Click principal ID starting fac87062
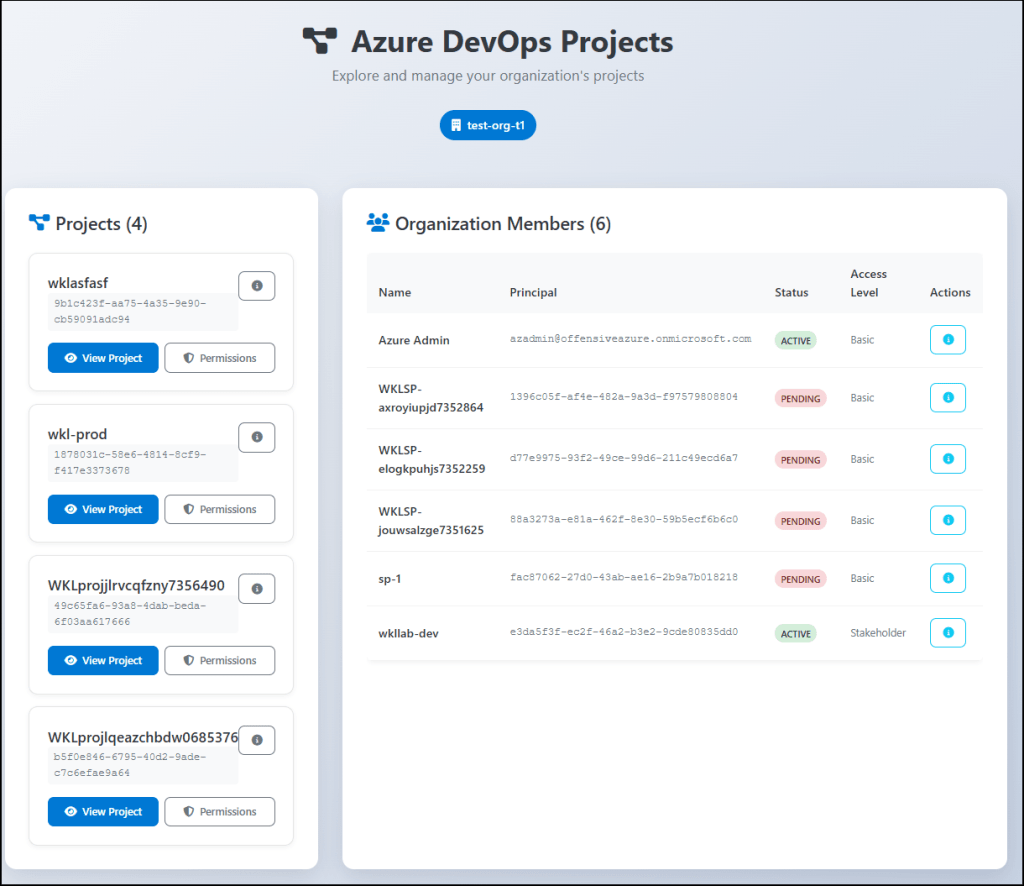This screenshot has width=1024, height=886. pos(624,577)
